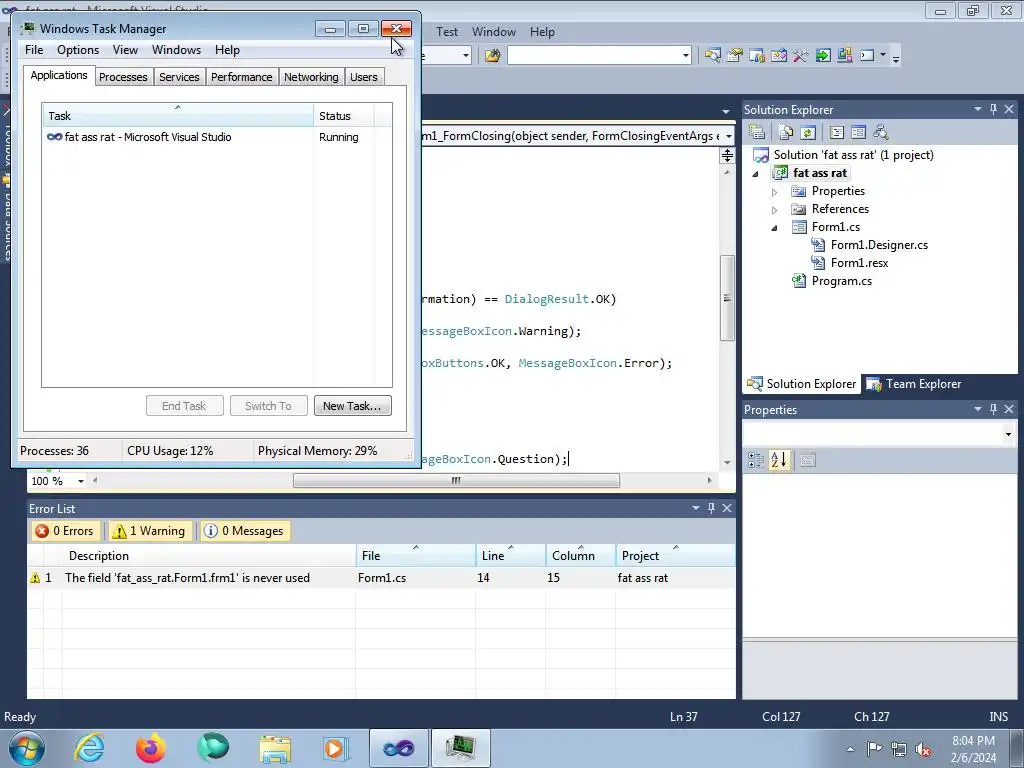
Task: Toggle the 0 Messages filter button
Action: pyautogui.click(x=245, y=531)
